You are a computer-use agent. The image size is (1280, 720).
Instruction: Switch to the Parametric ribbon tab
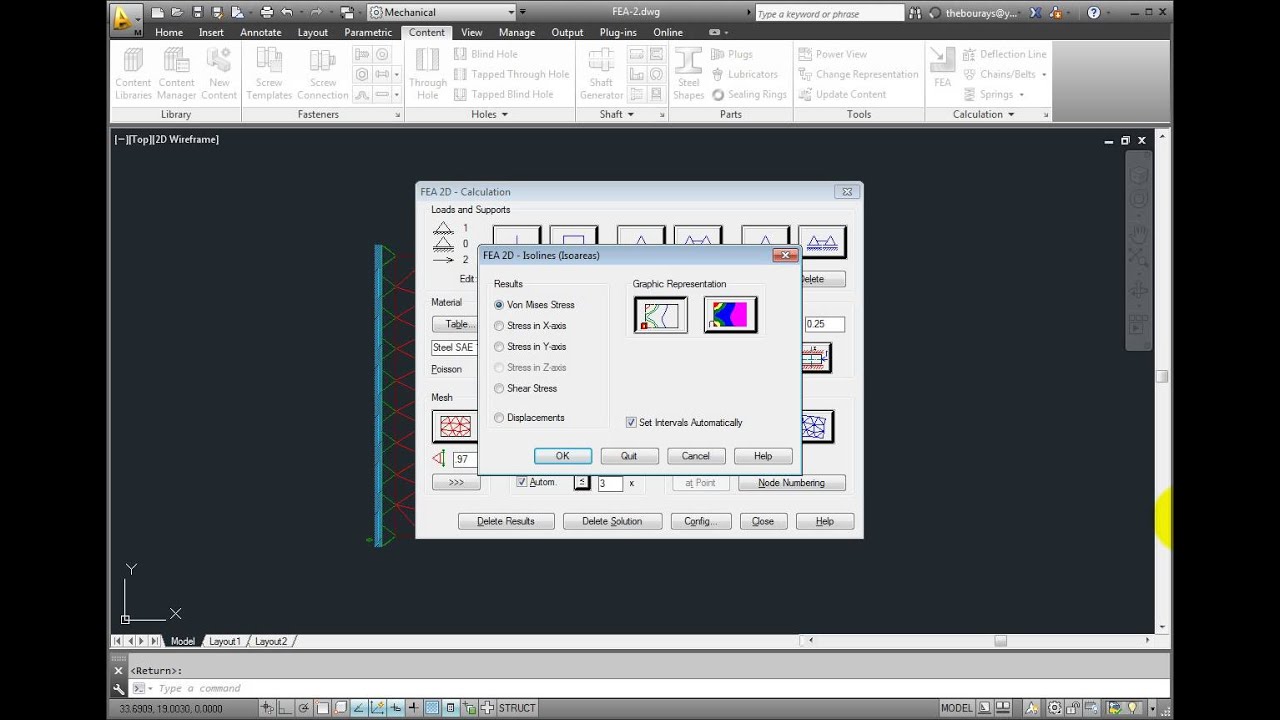[x=368, y=32]
